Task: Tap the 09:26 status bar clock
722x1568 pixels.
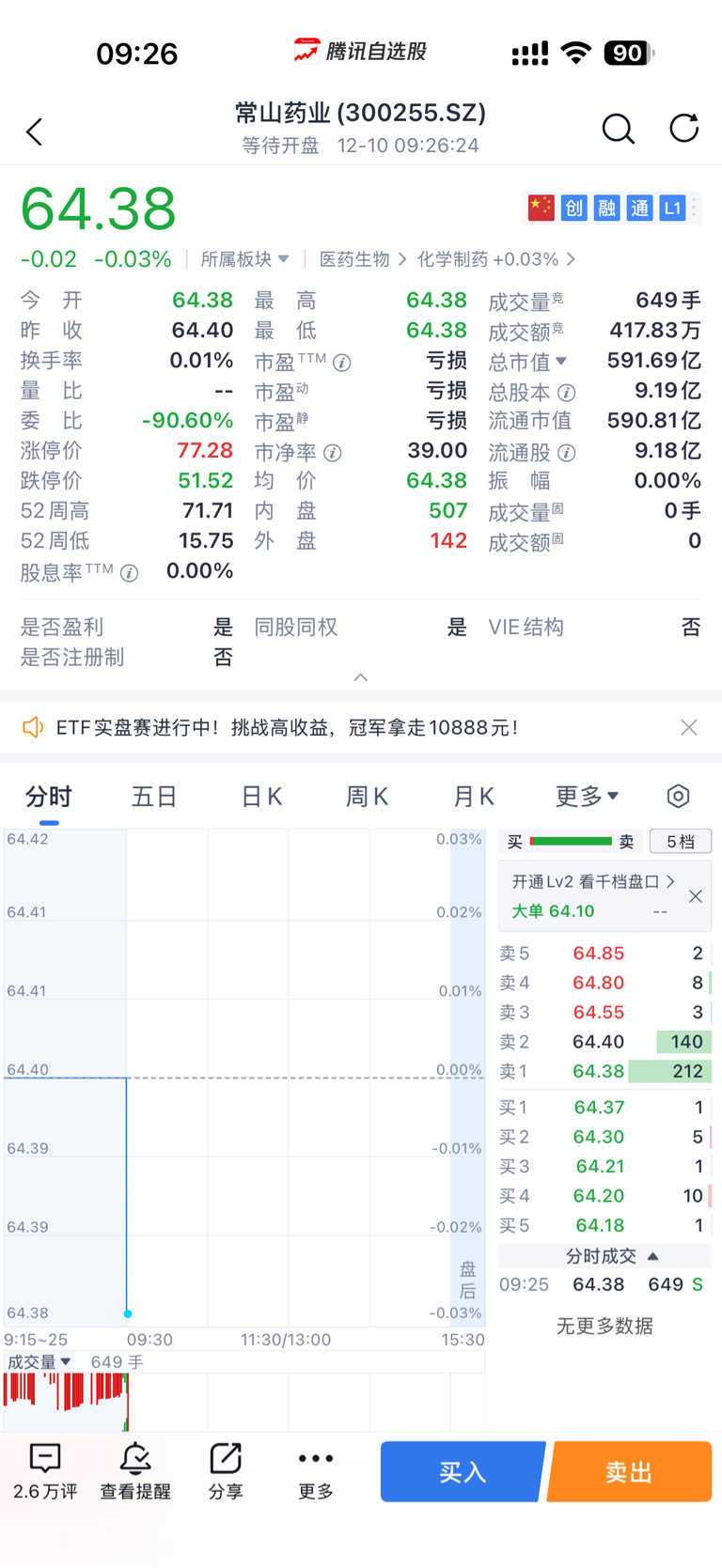Action: click(137, 54)
